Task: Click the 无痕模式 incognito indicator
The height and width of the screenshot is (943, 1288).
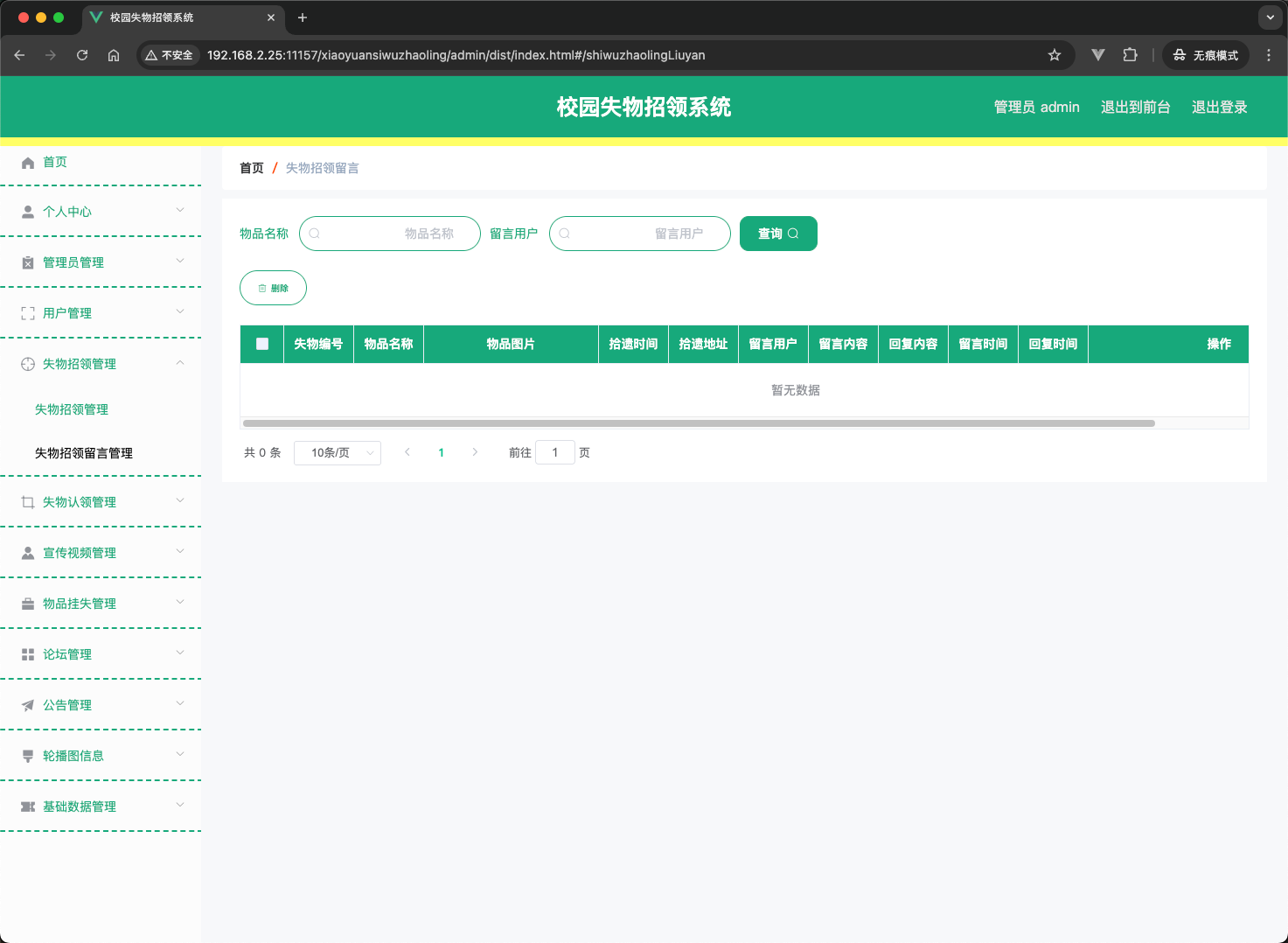Action: pyautogui.click(x=1206, y=55)
